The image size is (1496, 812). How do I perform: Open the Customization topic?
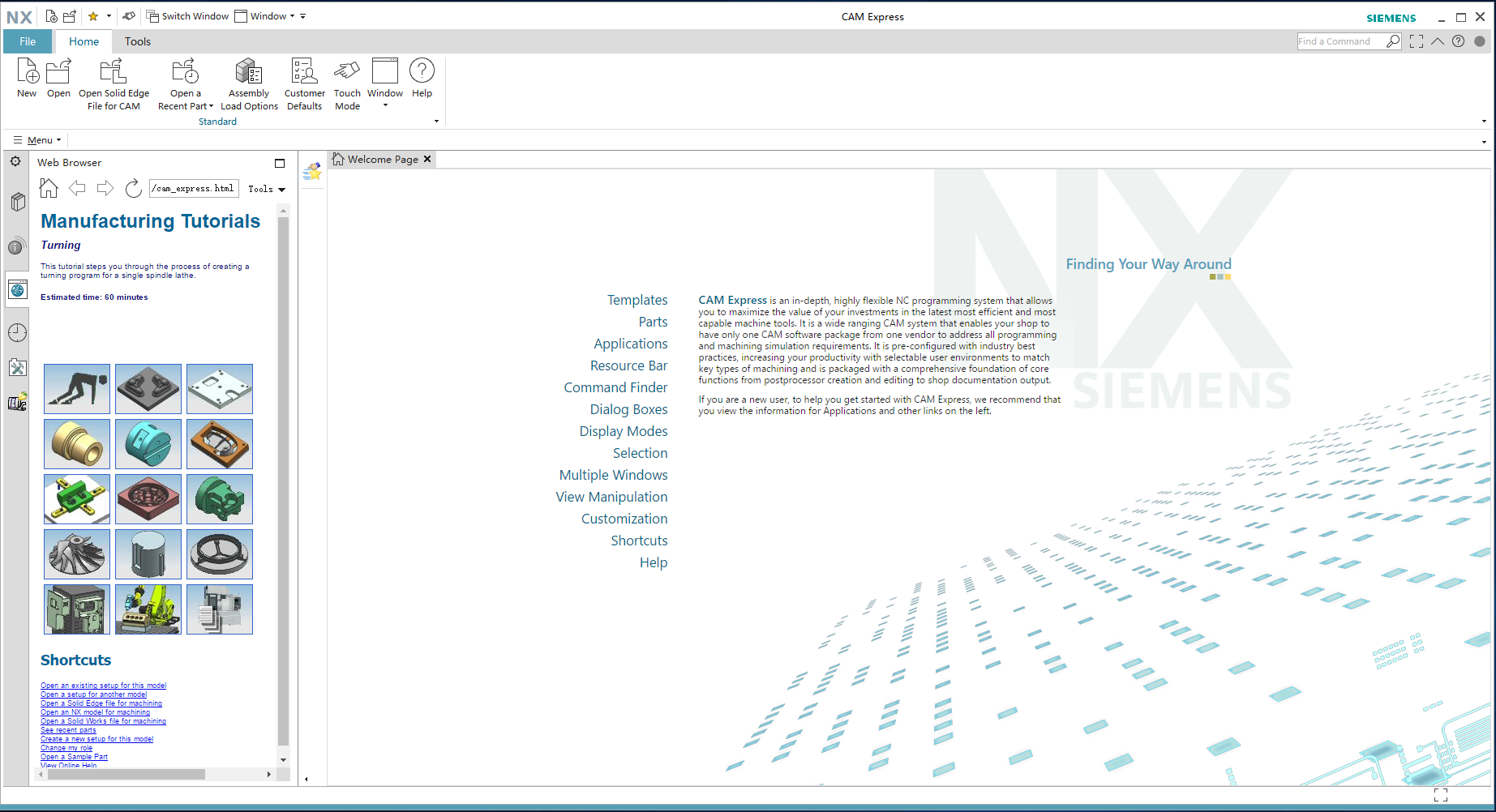click(x=624, y=519)
